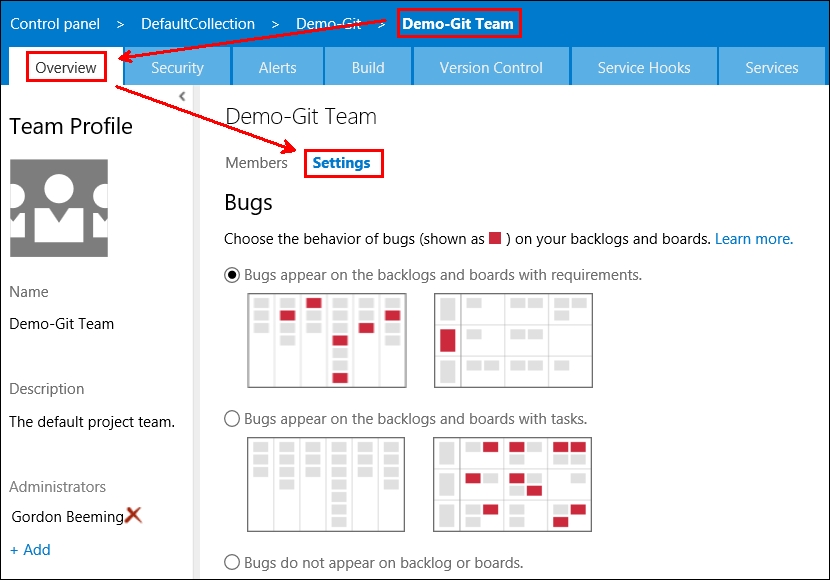The width and height of the screenshot is (830, 580).
Task: Open the Settings view of Demo-Git Team
Action: point(344,162)
